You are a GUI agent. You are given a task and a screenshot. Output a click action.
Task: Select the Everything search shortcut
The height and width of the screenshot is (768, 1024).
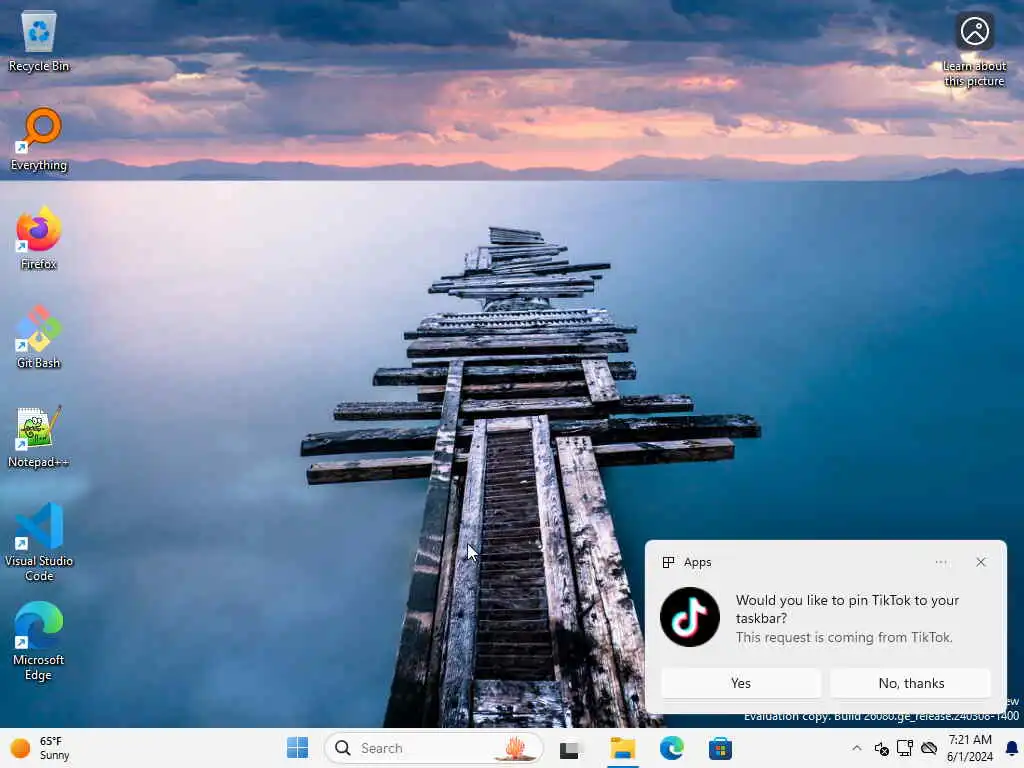[x=39, y=140]
